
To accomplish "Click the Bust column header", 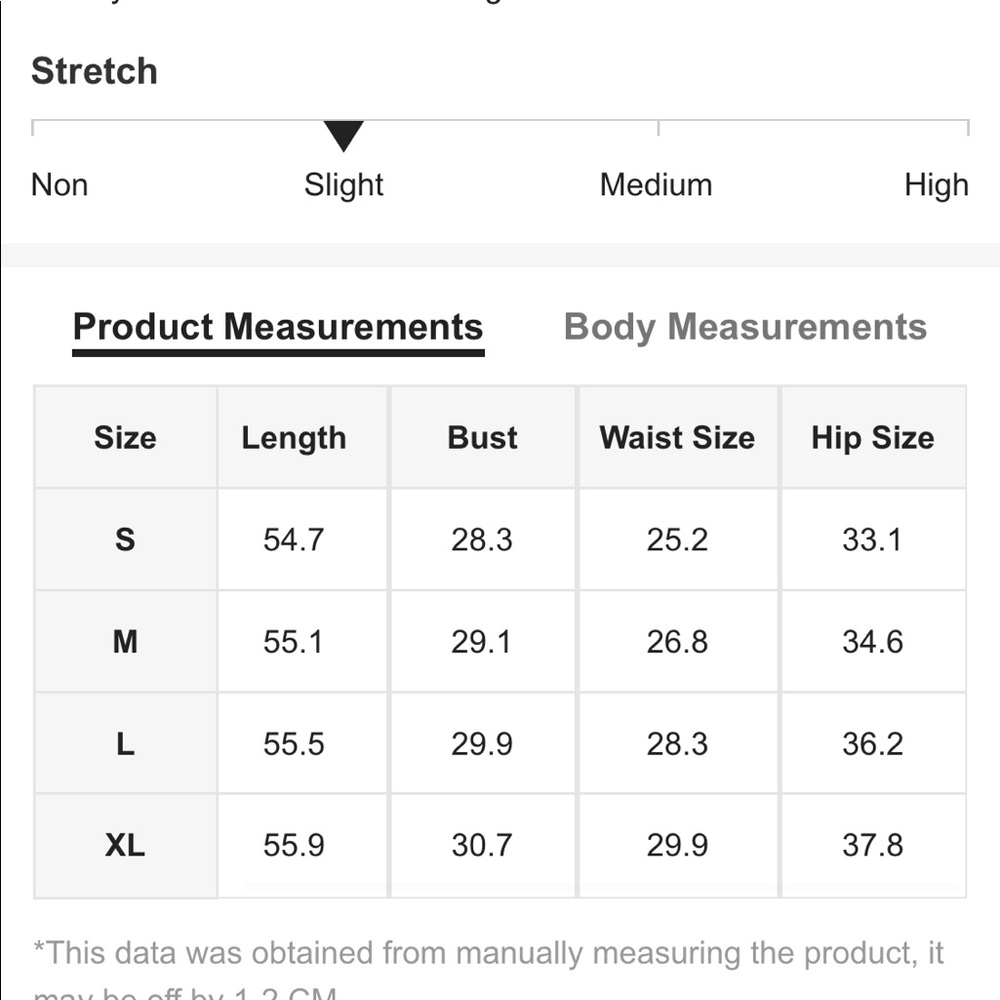I will 482,438.
